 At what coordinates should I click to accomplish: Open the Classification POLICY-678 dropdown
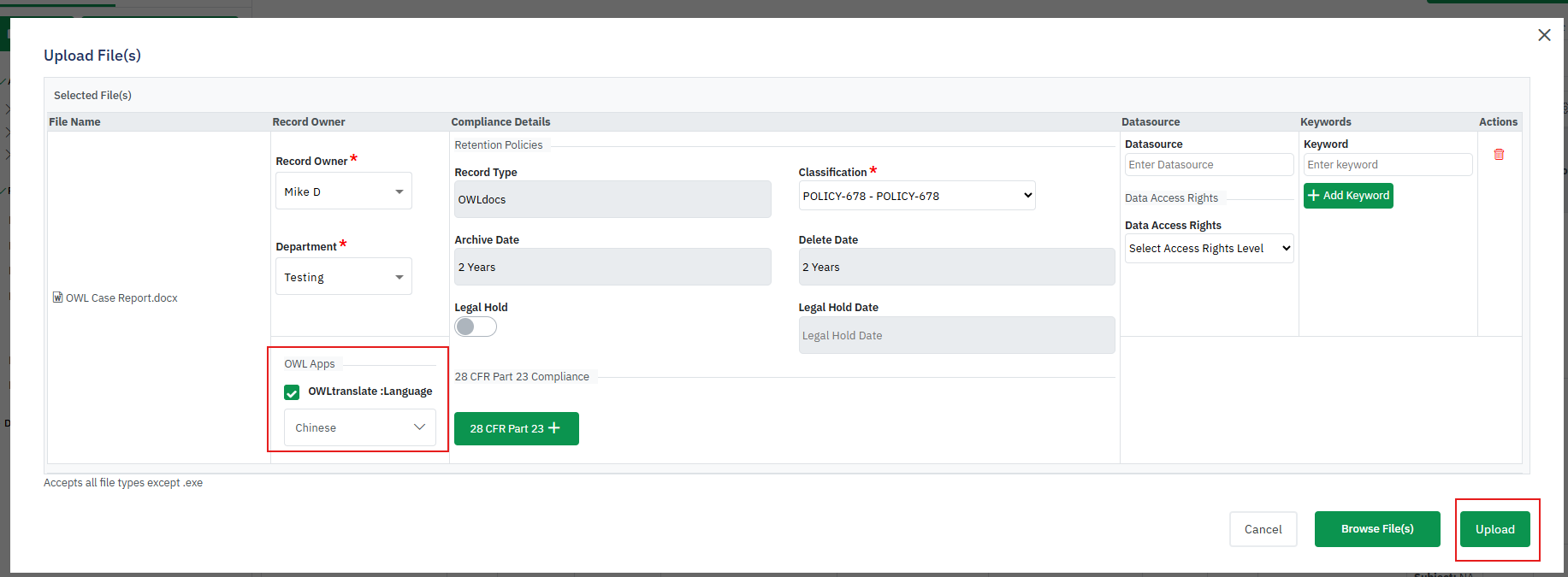coord(916,196)
